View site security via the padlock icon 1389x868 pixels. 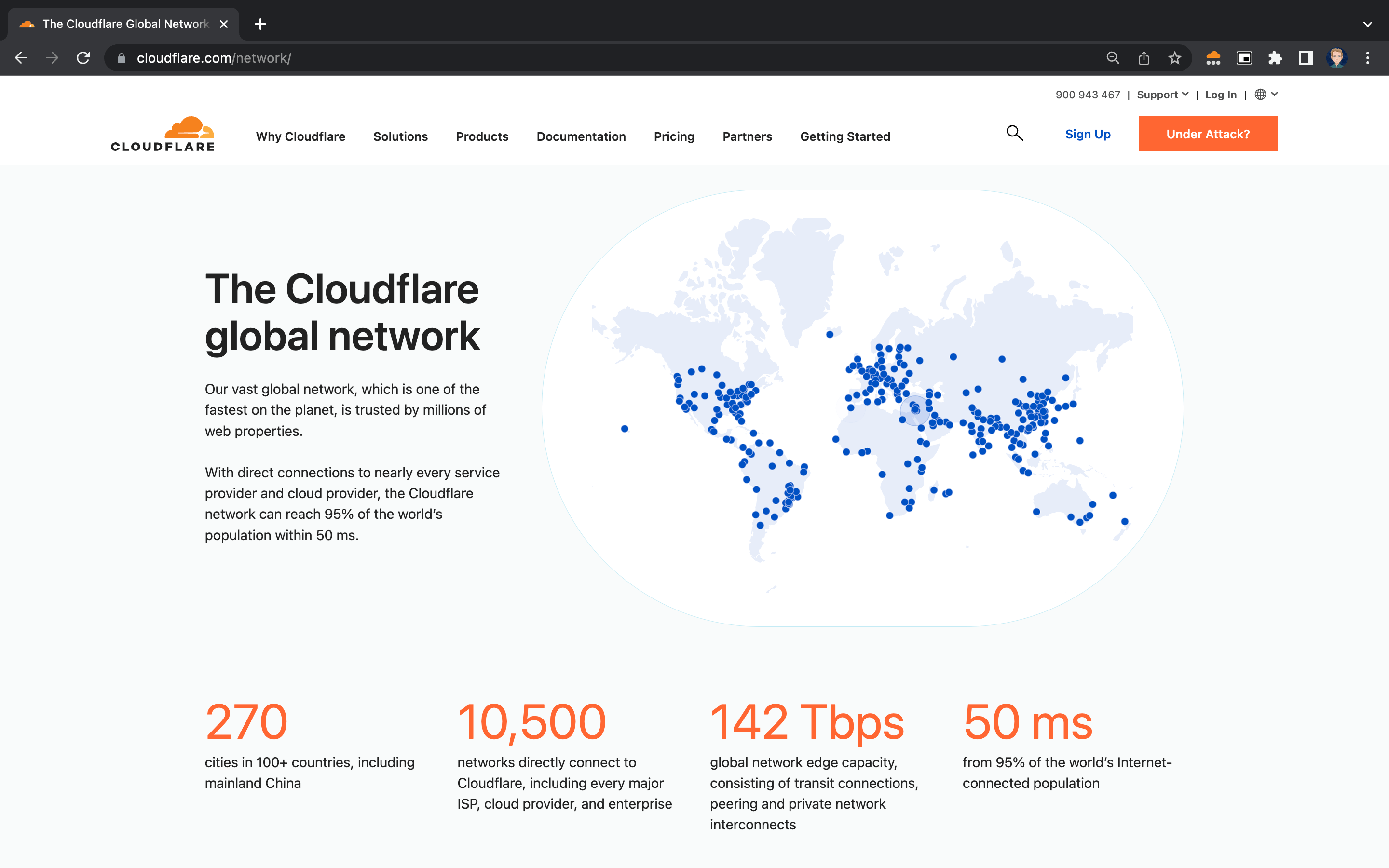tap(121, 57)
